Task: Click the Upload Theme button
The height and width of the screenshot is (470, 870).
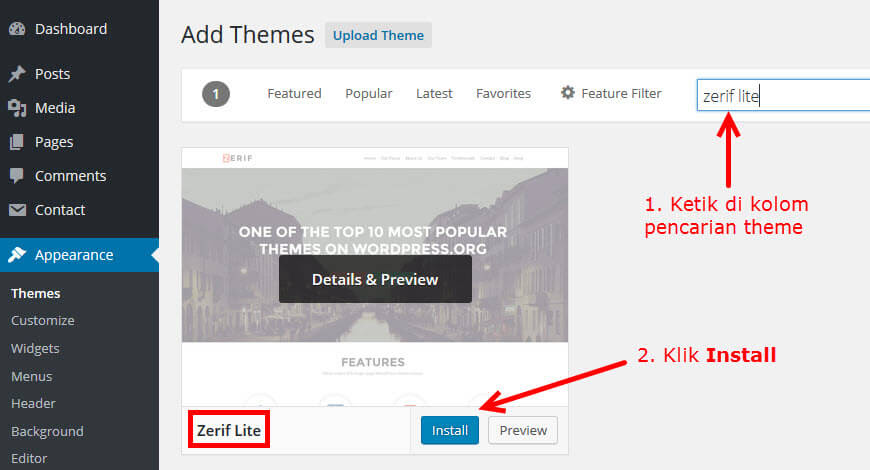Action: [378, 35]
